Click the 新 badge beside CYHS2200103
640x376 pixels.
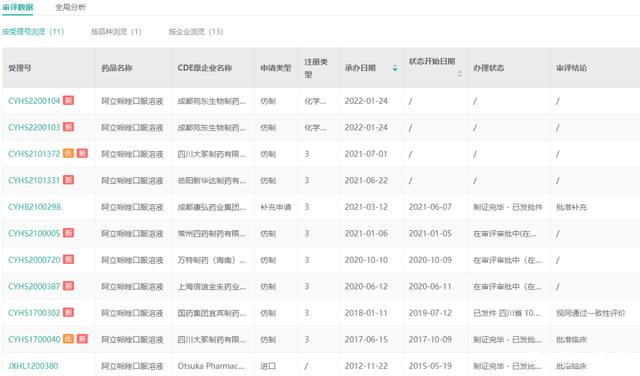coord(68,127)
